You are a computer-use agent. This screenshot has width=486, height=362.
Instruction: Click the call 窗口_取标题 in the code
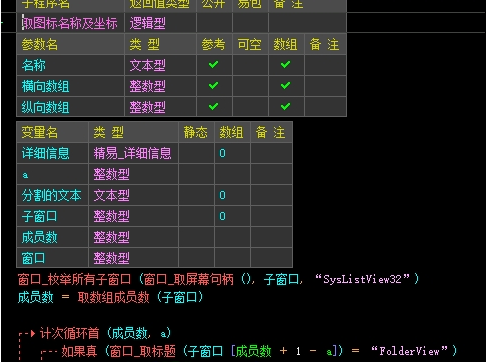pyautogui.click(x=143, y=351)
